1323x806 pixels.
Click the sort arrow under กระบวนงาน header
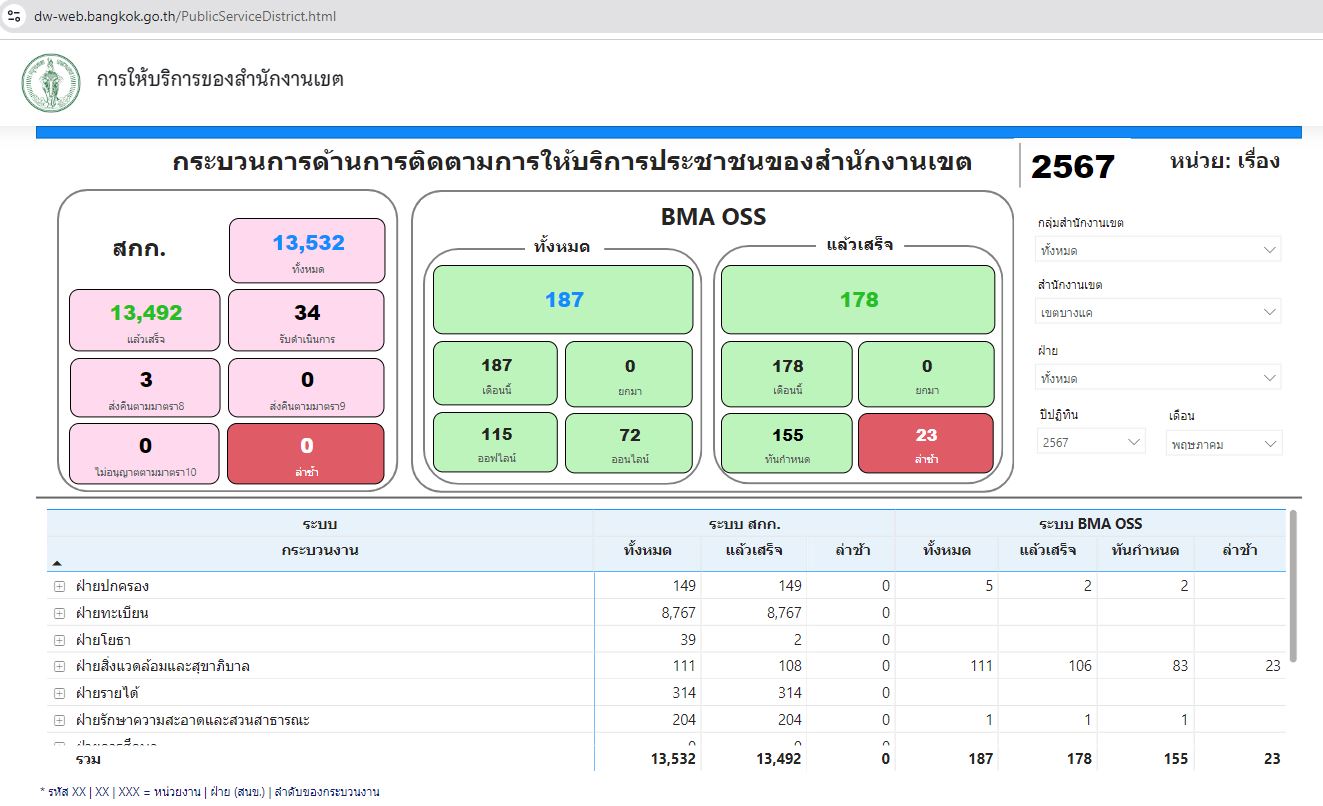[x=56, y=564]
